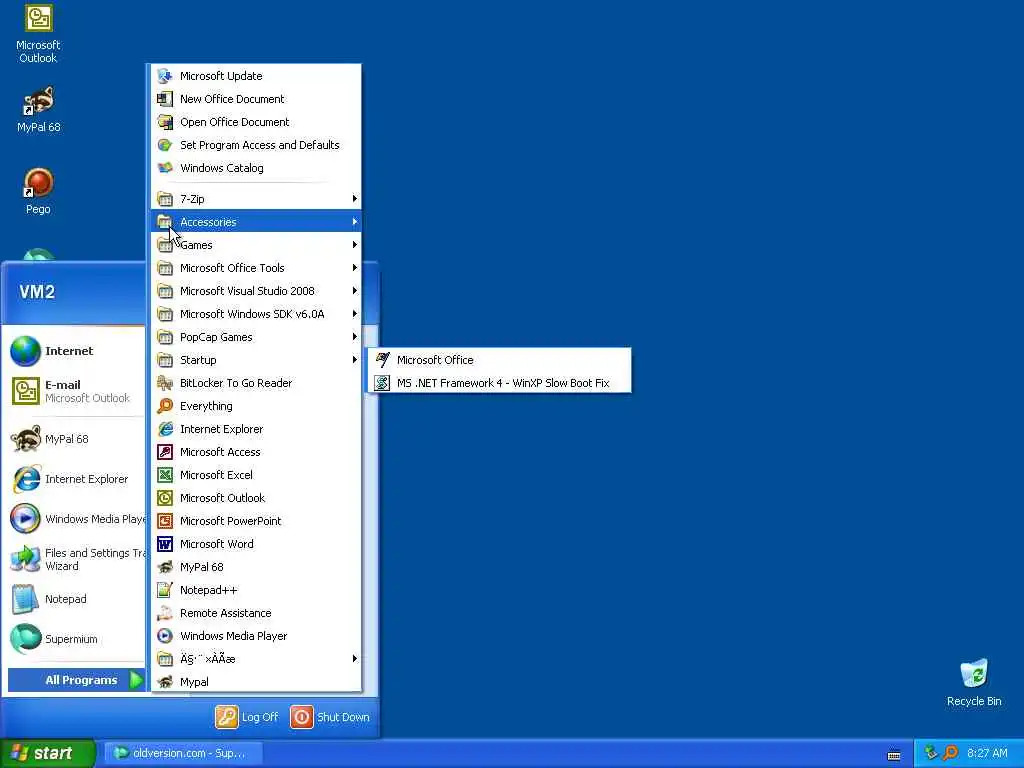
Task: Open the Microsoft Outlook desktop shortcut
Action: coord(38,34)
